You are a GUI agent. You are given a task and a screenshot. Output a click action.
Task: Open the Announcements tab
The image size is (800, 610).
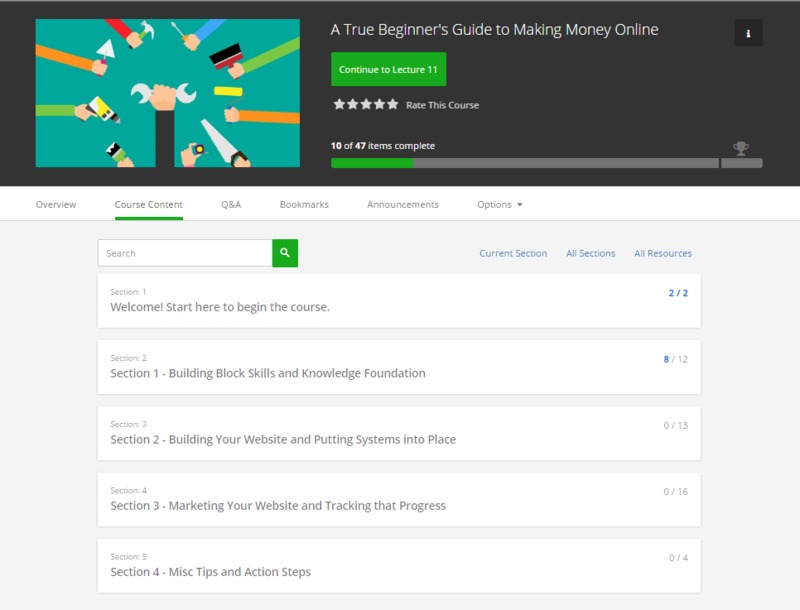pyautogui.click(x=403, y=205)
